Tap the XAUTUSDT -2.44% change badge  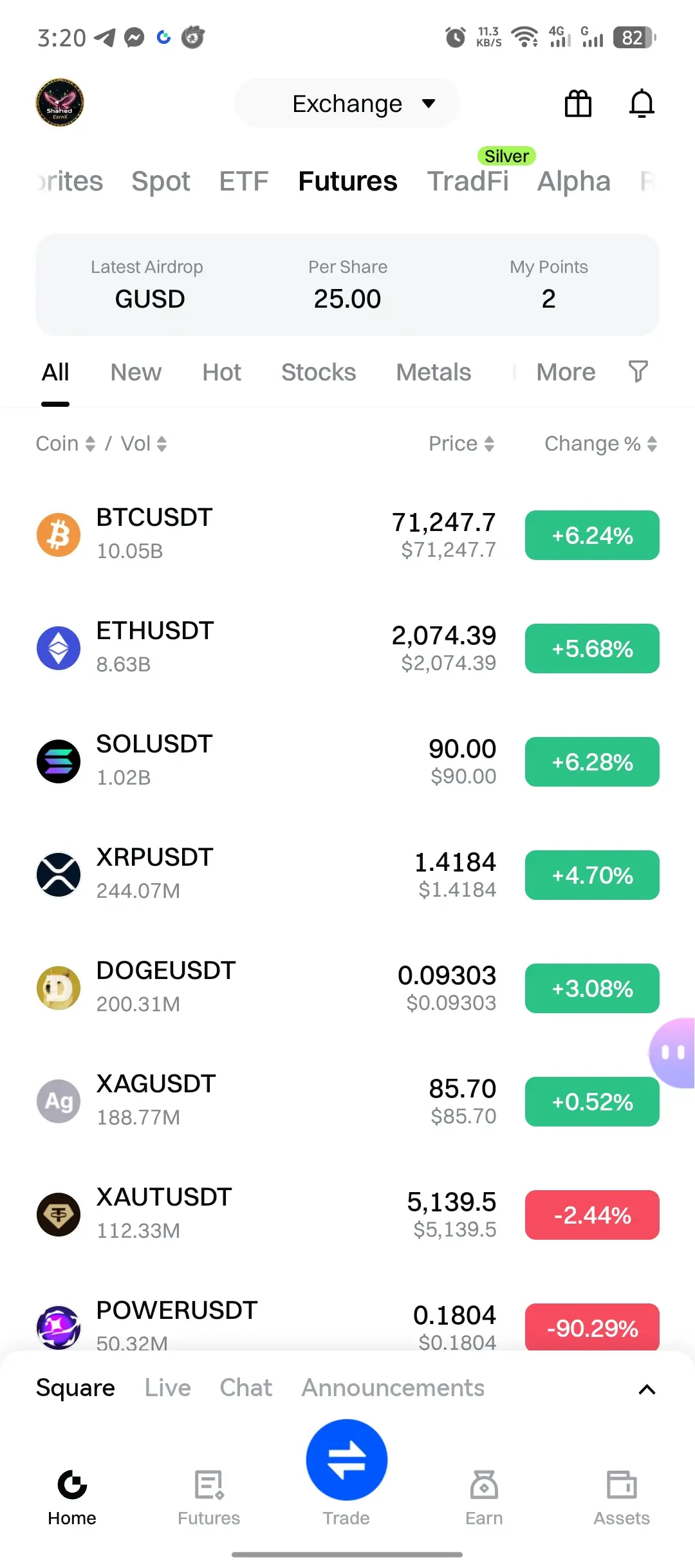(x=592, y=1215)
